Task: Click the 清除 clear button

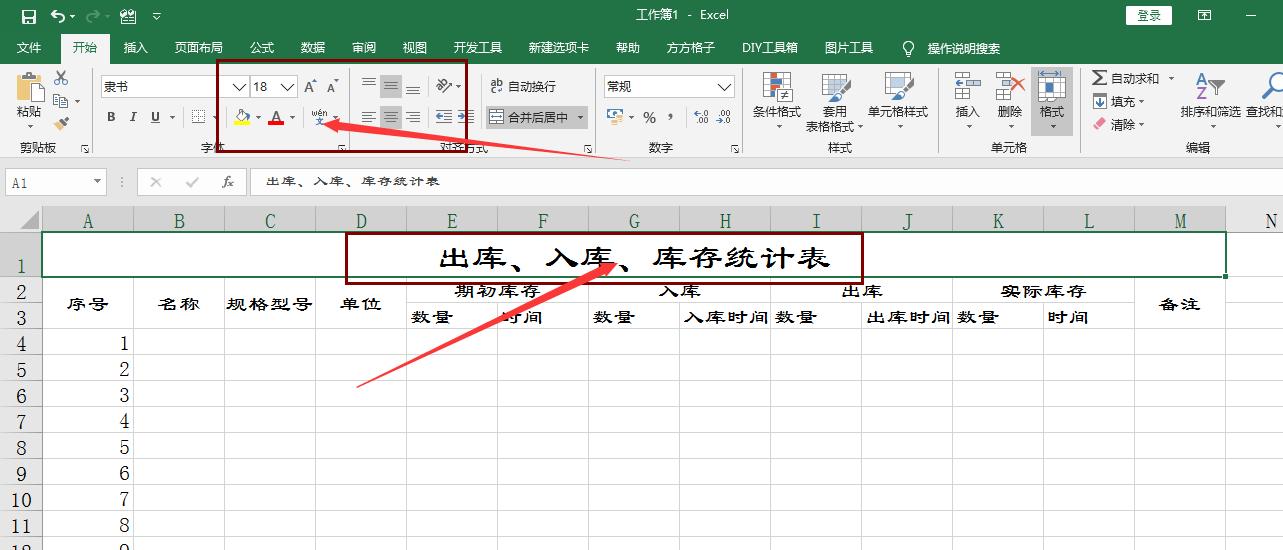Action: click(1119, 124)
